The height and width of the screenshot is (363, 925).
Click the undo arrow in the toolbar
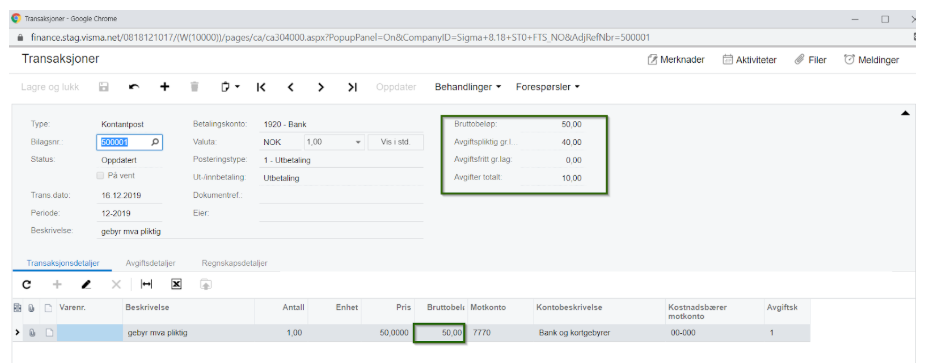pyautogui.click(x=134, y=87)
